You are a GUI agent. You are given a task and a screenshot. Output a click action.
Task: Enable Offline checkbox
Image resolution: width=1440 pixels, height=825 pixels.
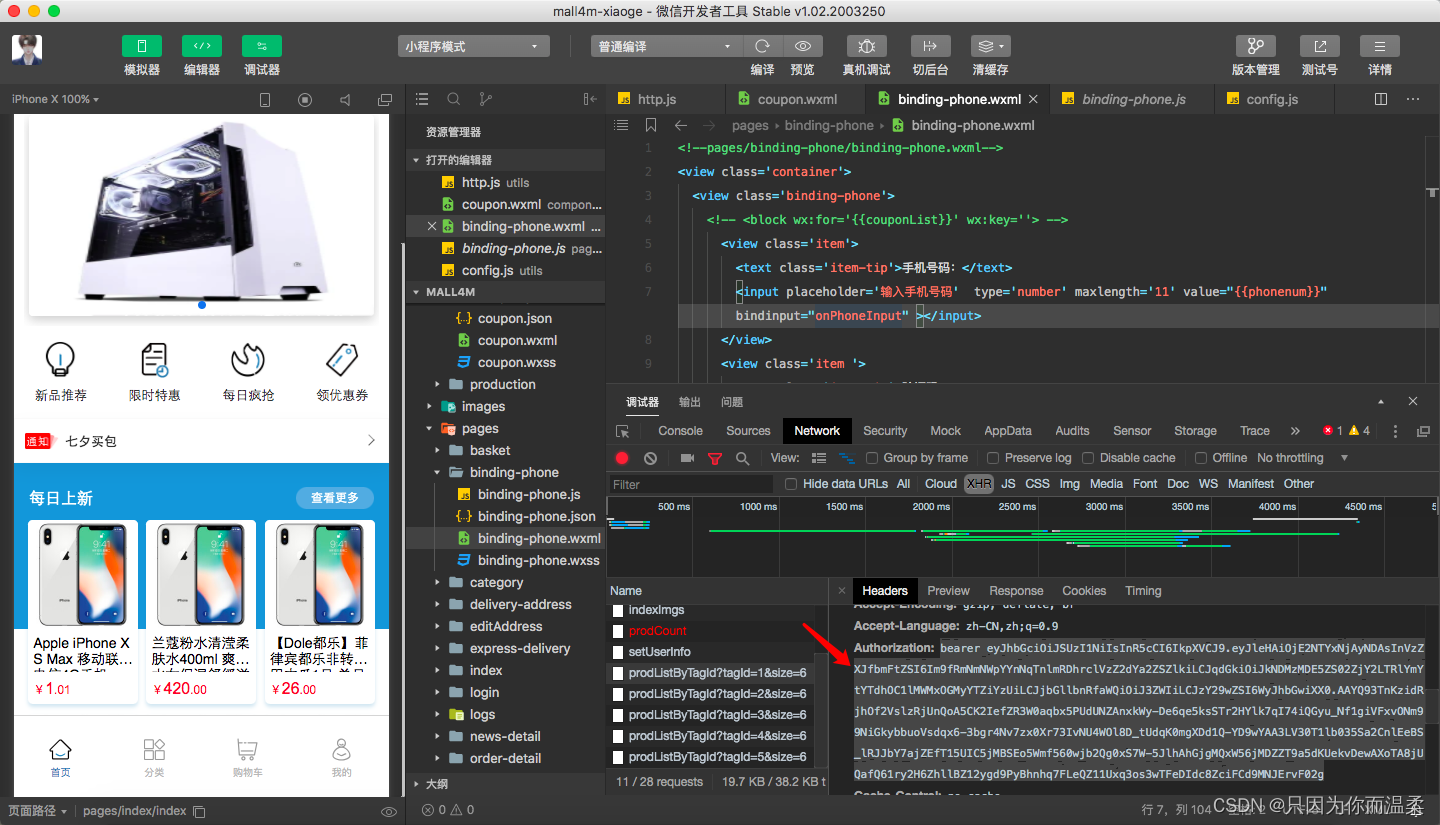coord(1201,458)
